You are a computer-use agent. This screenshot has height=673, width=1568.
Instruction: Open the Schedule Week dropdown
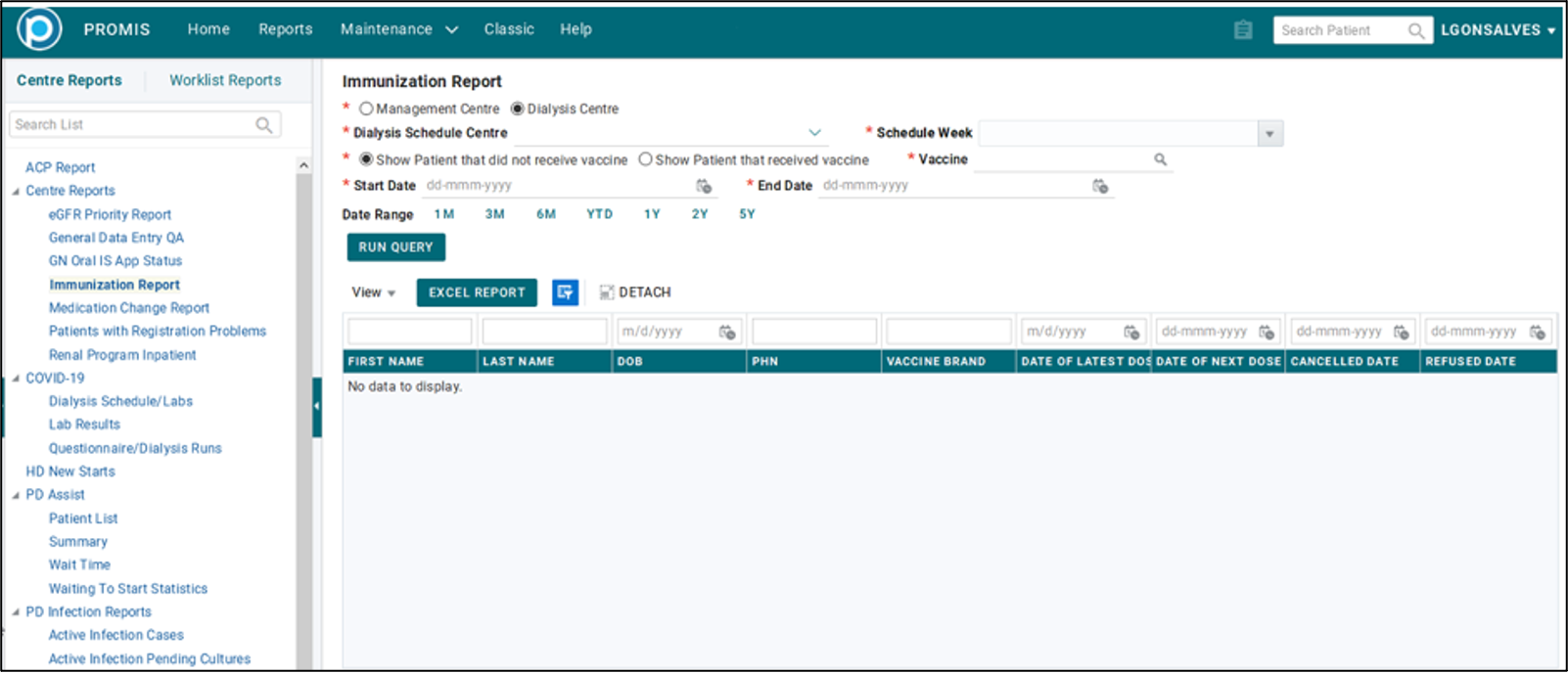point(1269,134)
